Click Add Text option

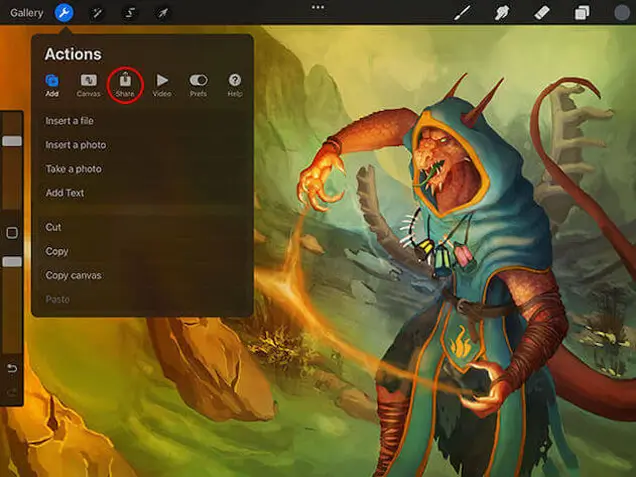64,193
